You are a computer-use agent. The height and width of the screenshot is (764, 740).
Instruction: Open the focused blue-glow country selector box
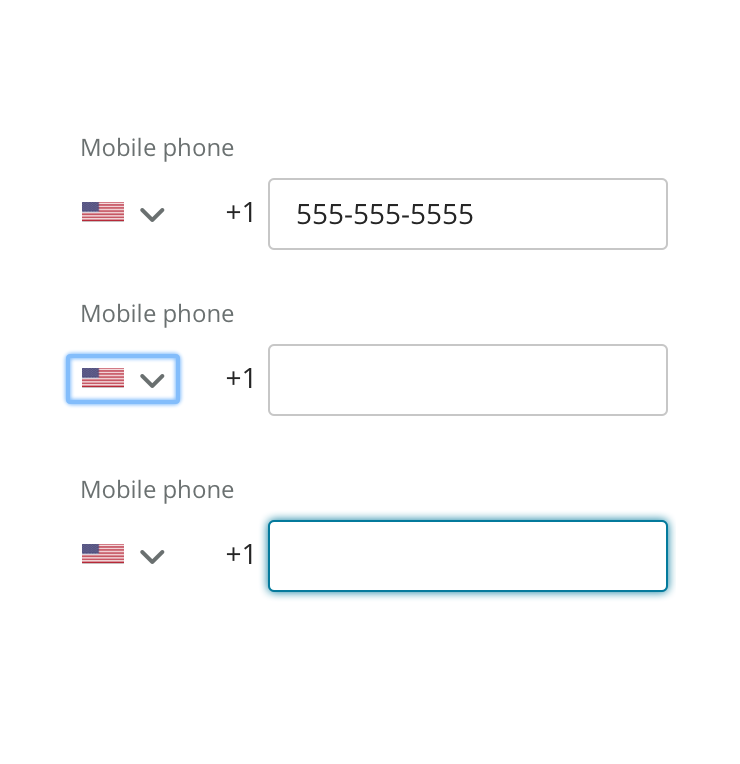[123, 379]
